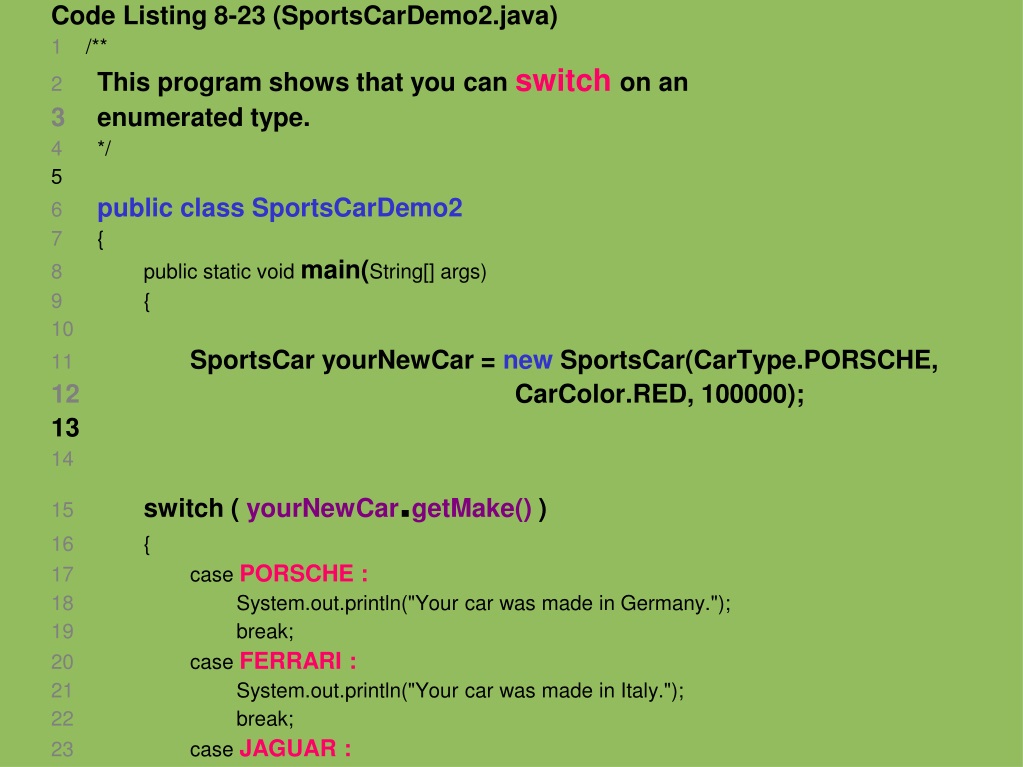1023x767 pixels.
Task: Click line number 5
Action: pos(57,177)
